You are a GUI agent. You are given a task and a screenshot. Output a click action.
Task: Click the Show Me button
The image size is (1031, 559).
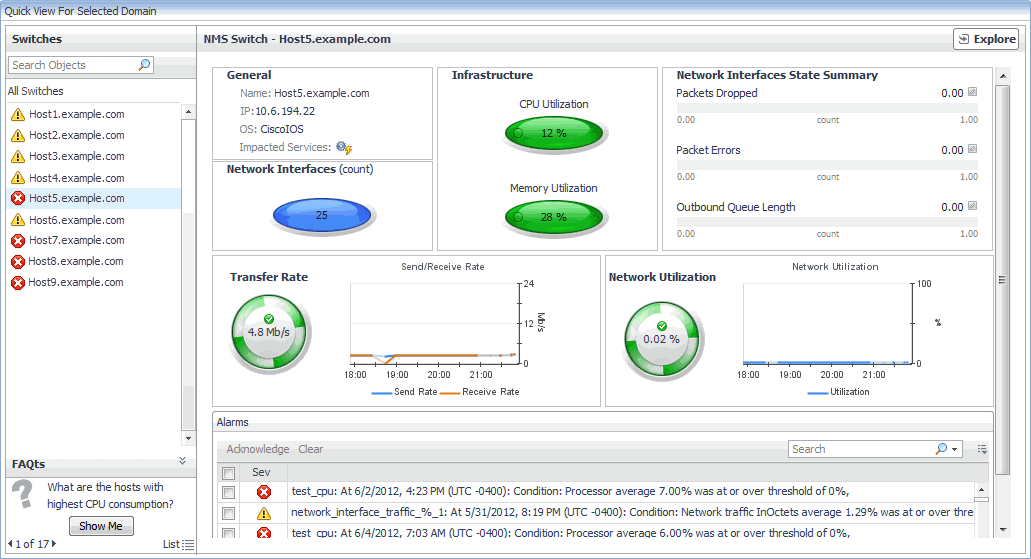(x=101, y=526)
